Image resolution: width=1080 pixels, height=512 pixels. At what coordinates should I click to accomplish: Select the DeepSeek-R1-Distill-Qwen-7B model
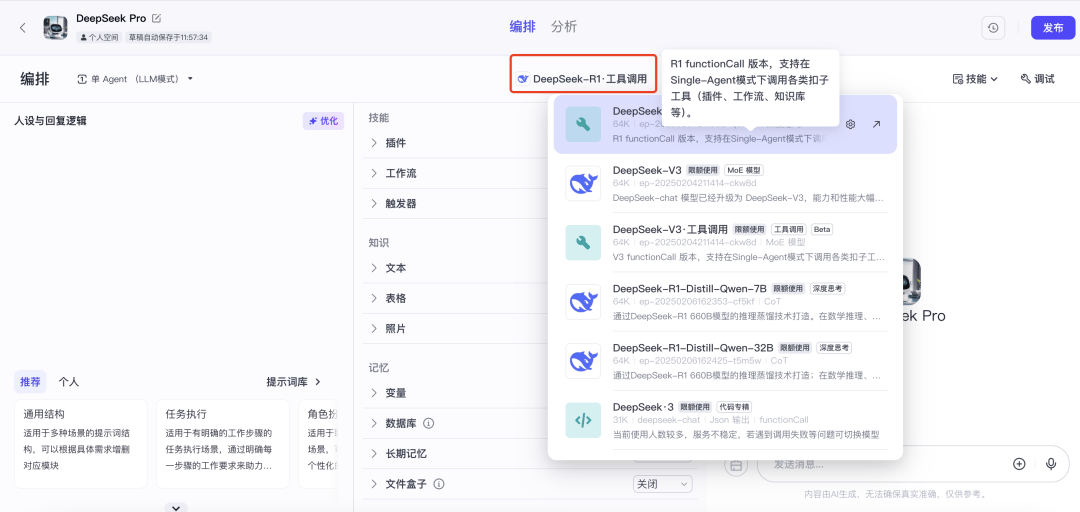pyautogui.click(x=725, y=302)
